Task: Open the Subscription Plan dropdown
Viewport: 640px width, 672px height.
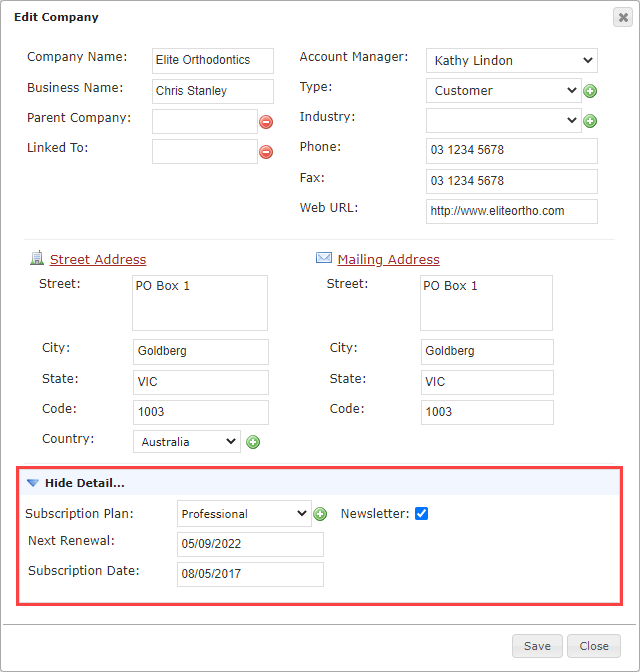Action: (244, 513)
